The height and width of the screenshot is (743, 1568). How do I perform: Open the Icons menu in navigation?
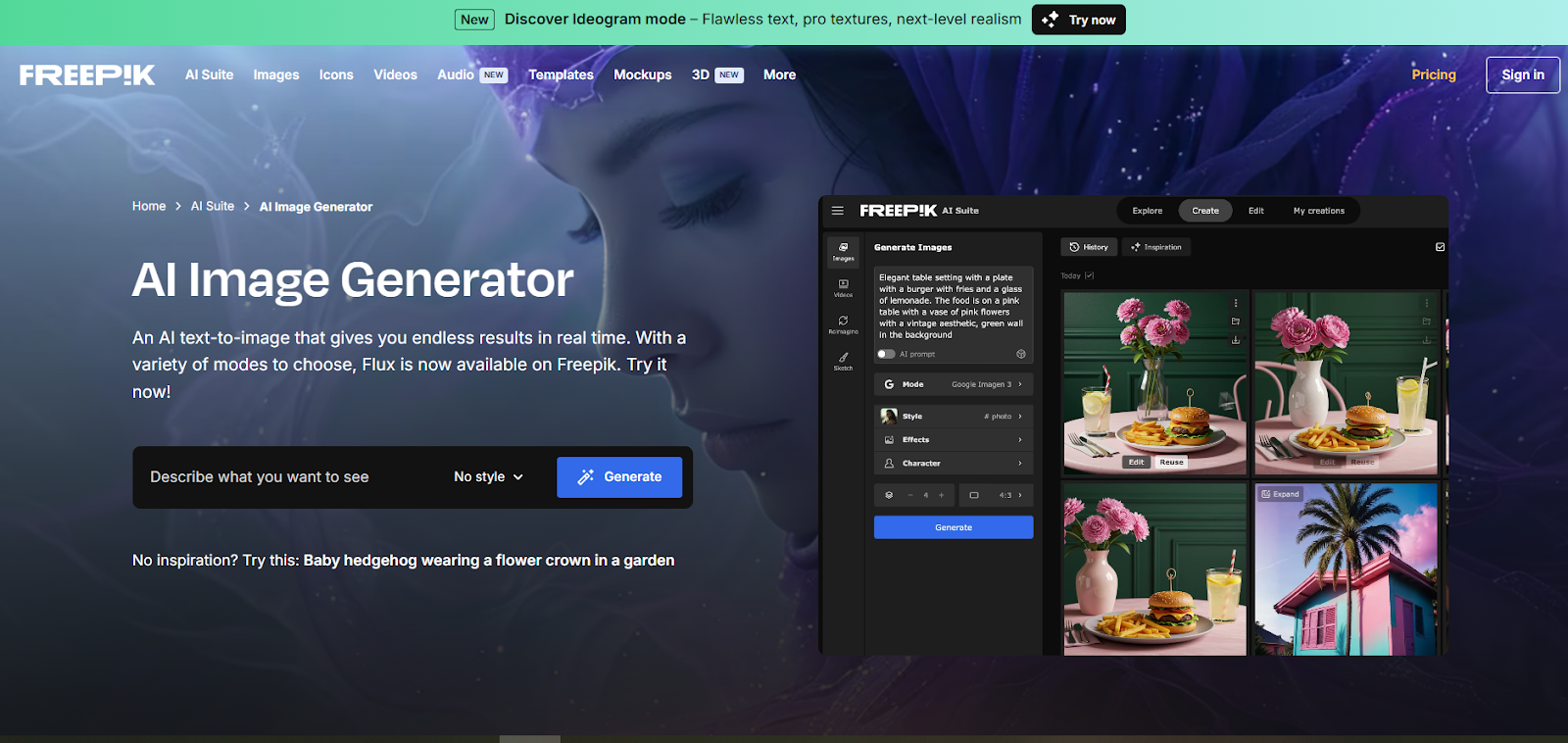tap(336, 74)
